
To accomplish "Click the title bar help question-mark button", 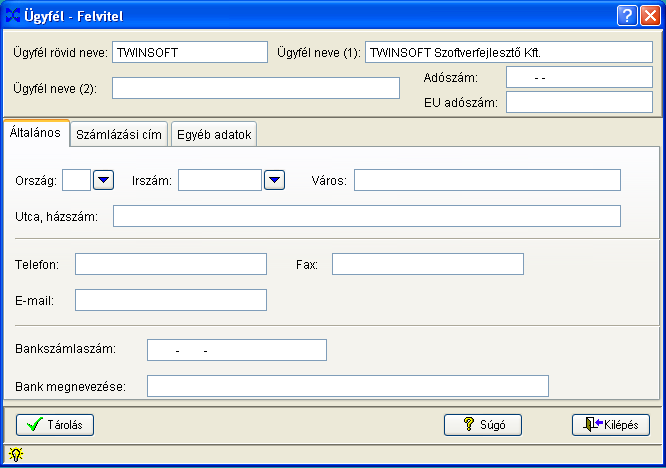I will click(x=627, y=16).
